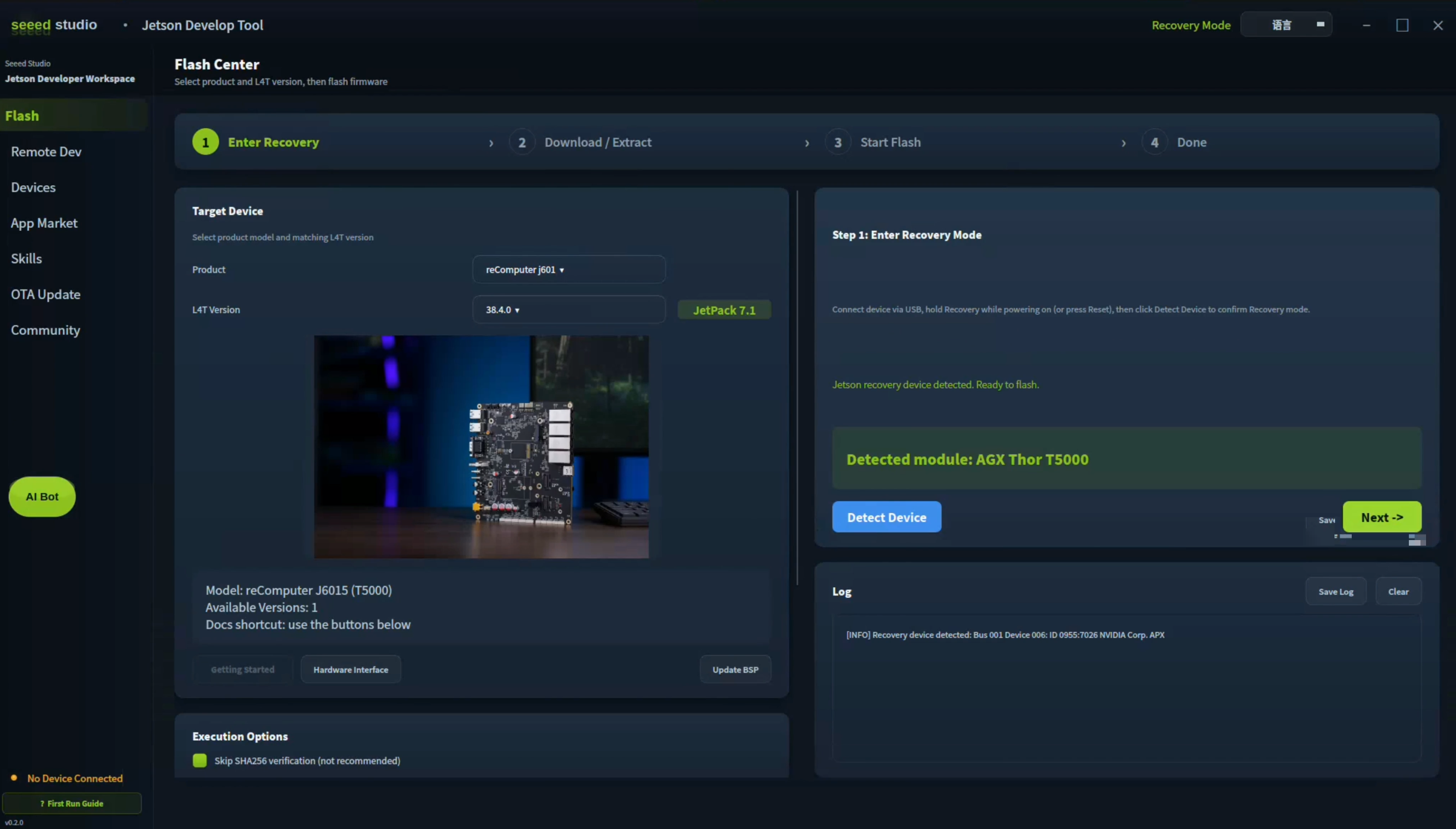Open the First Run Guide
The width and height of the screenshot is (1456, 829).
point(72,803)
